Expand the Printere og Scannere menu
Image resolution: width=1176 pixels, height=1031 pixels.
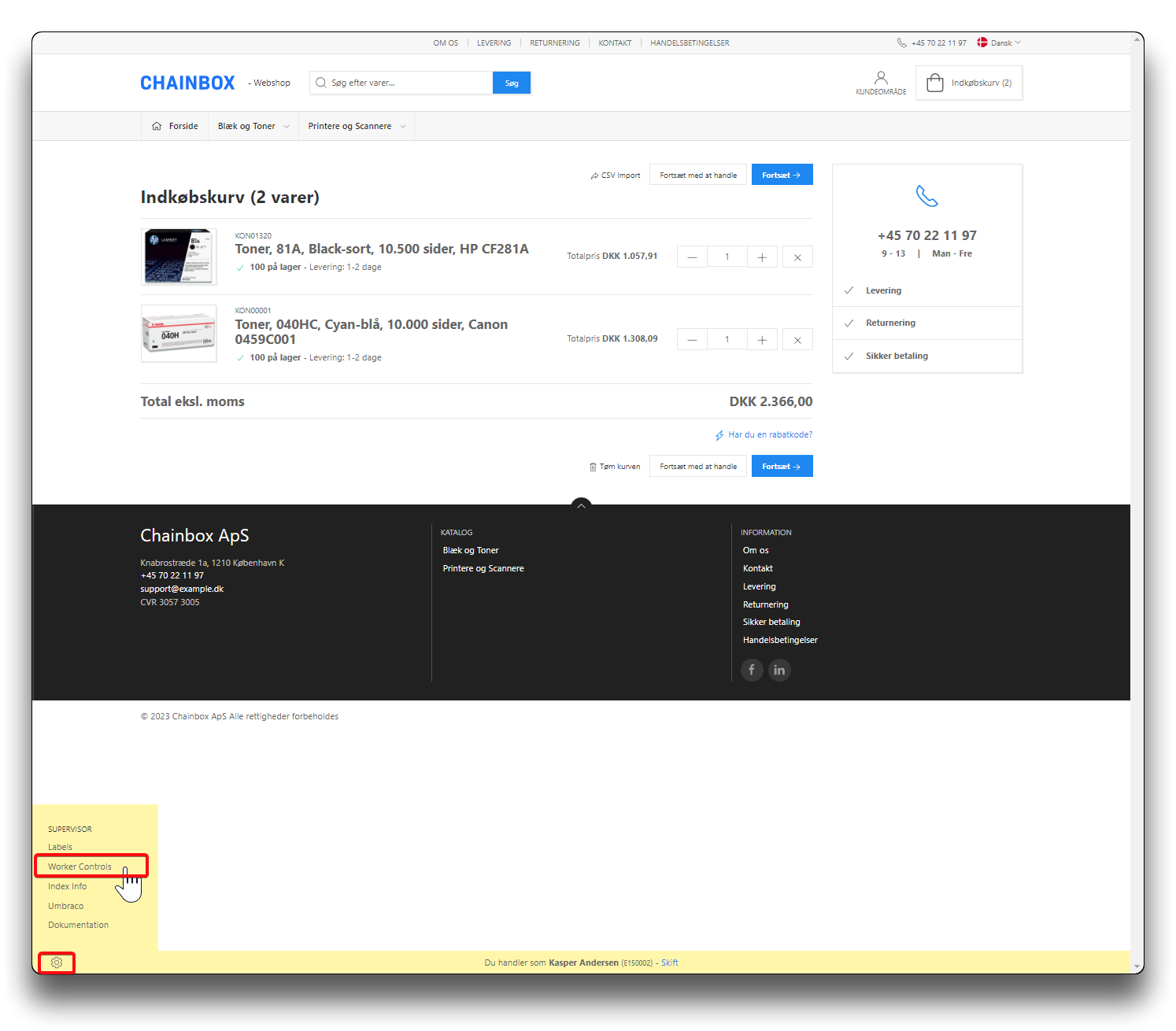[x=357, y=126]
